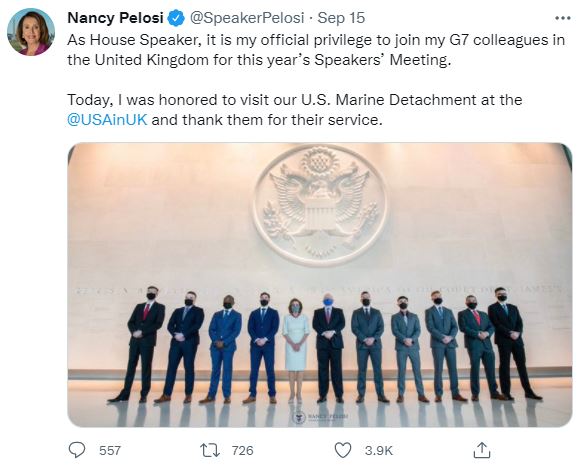Open the three-dot more options menu
The image size is (582, 469).
[562, 18]
